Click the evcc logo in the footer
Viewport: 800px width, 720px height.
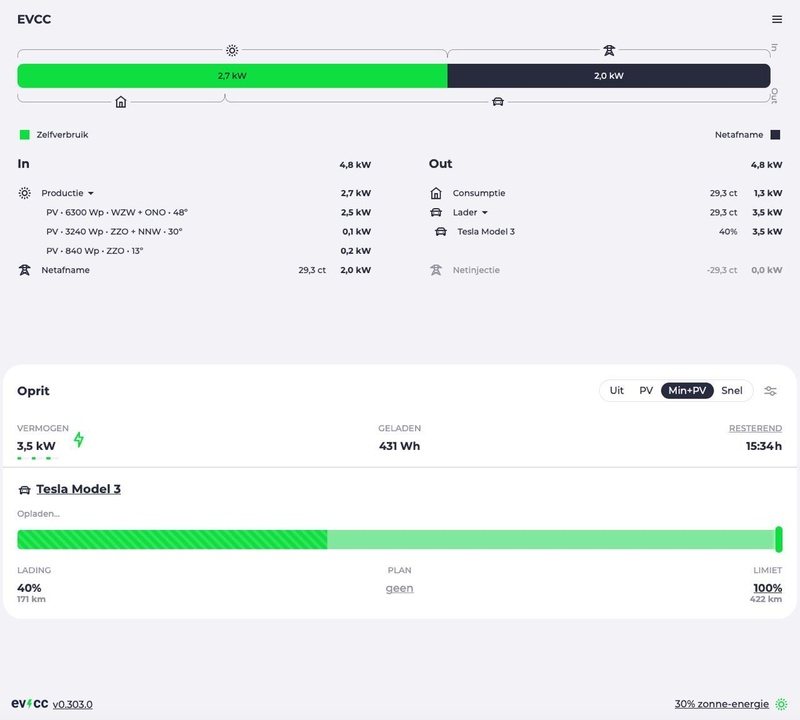tap(30, 704)
